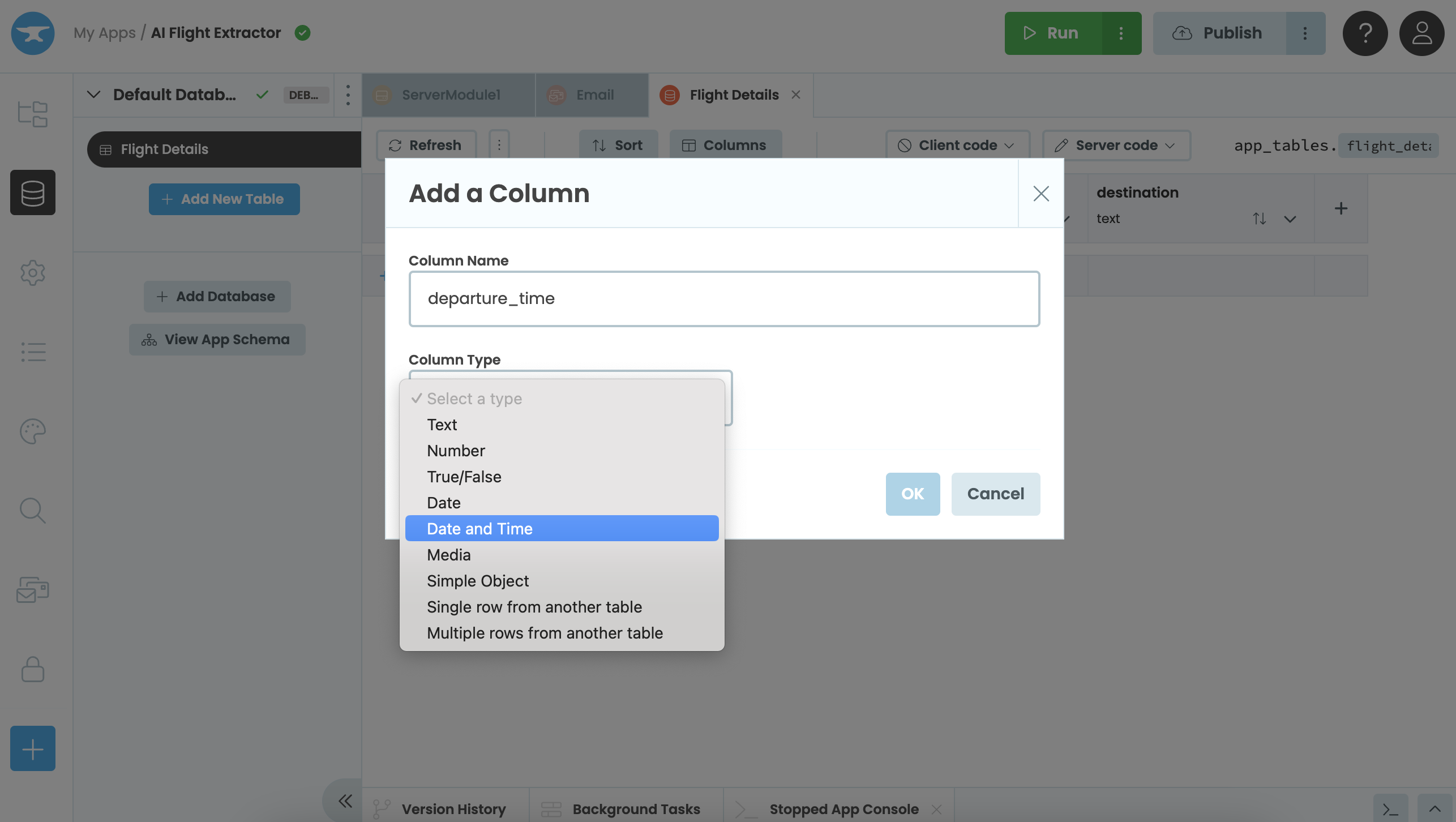Toggle the Version History panel
This screenshot has width=1456, height=822.
coord(454,808)
